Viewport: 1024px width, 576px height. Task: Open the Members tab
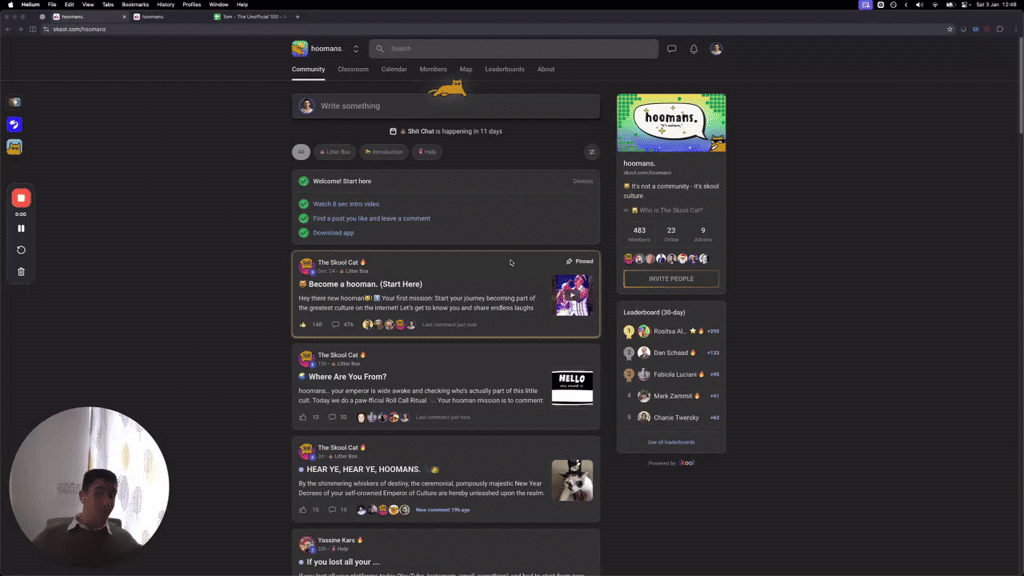coord(433,69)
